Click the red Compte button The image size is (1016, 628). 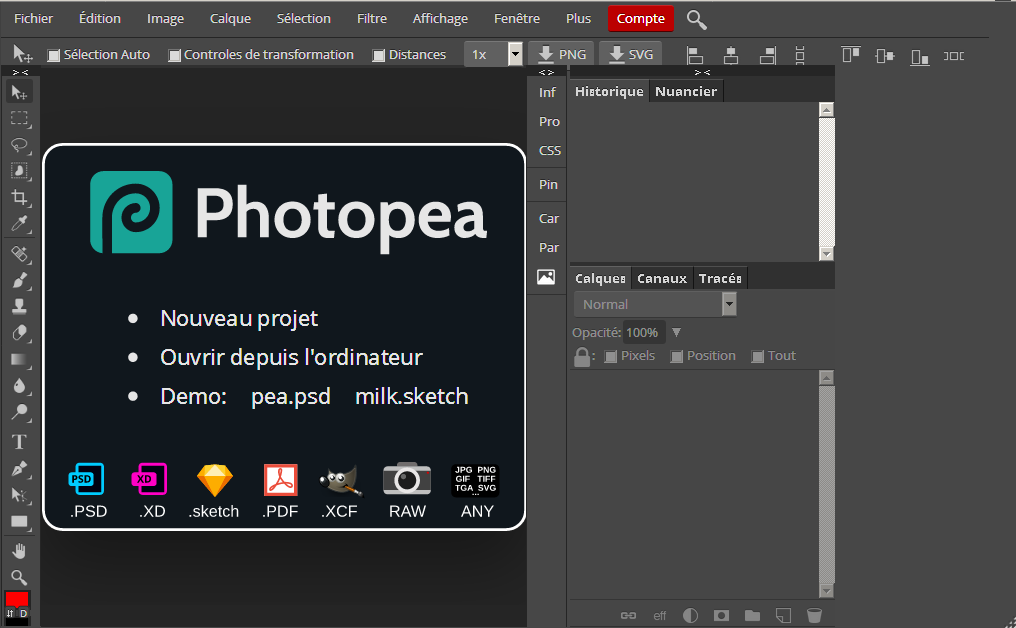pyautogui.click(x=641, y=19)
